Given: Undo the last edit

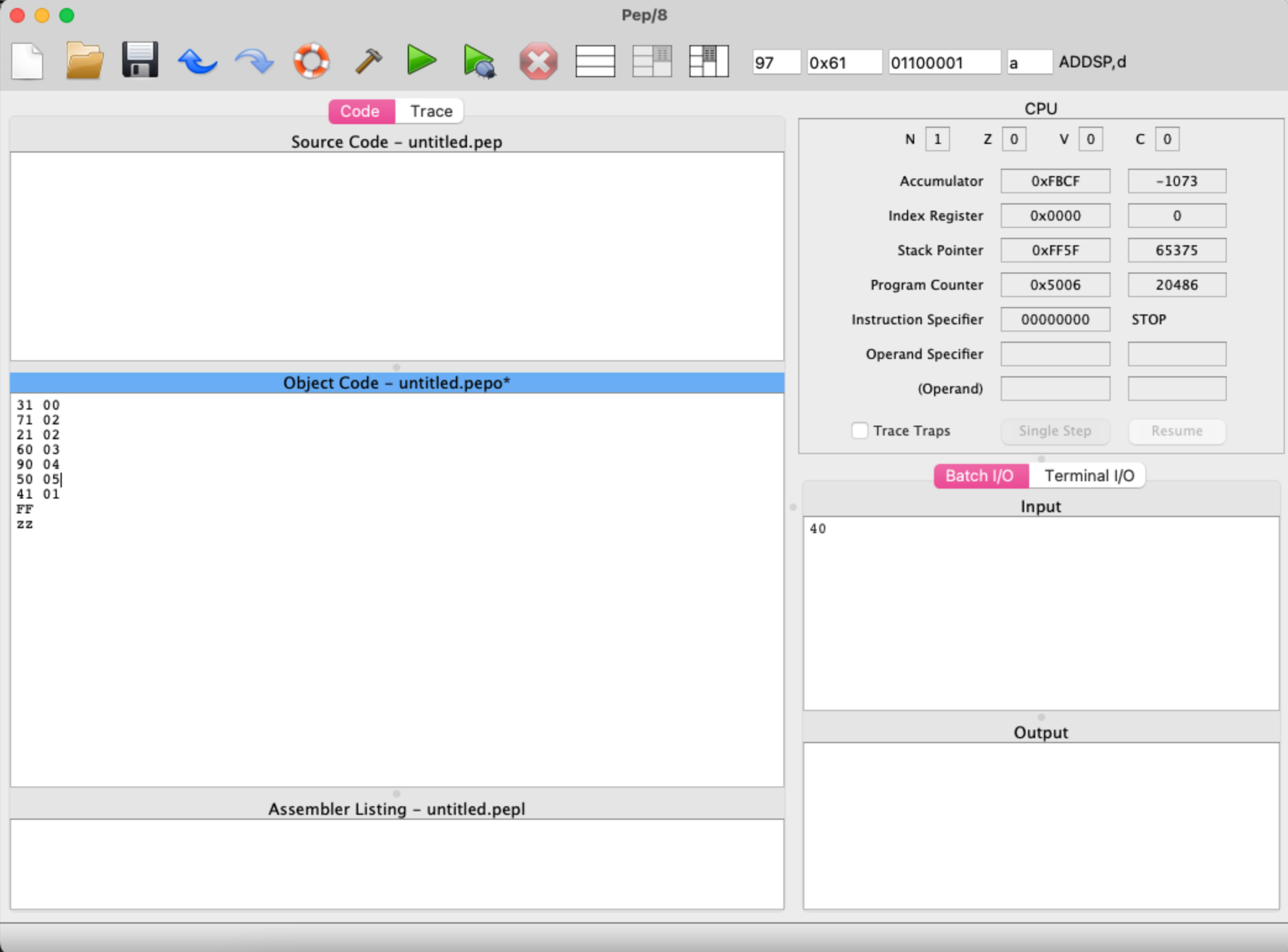Looking at the screenshot, I should [197, 60].
